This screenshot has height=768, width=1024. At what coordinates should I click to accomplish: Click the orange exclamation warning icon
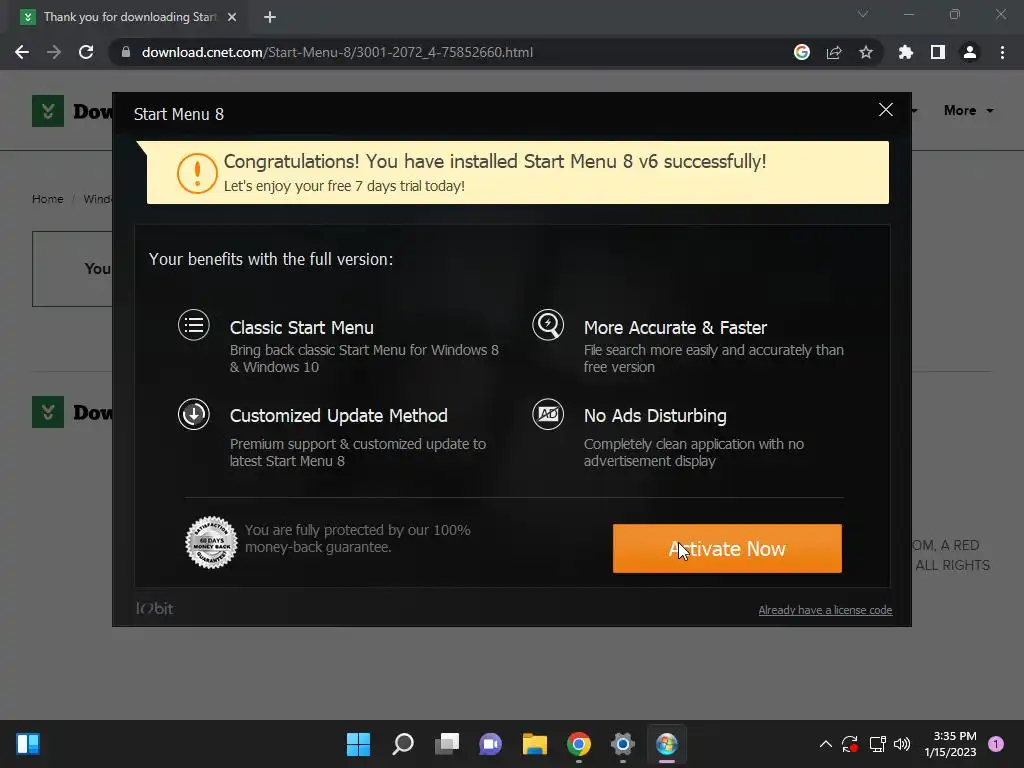tap(197, 173)
